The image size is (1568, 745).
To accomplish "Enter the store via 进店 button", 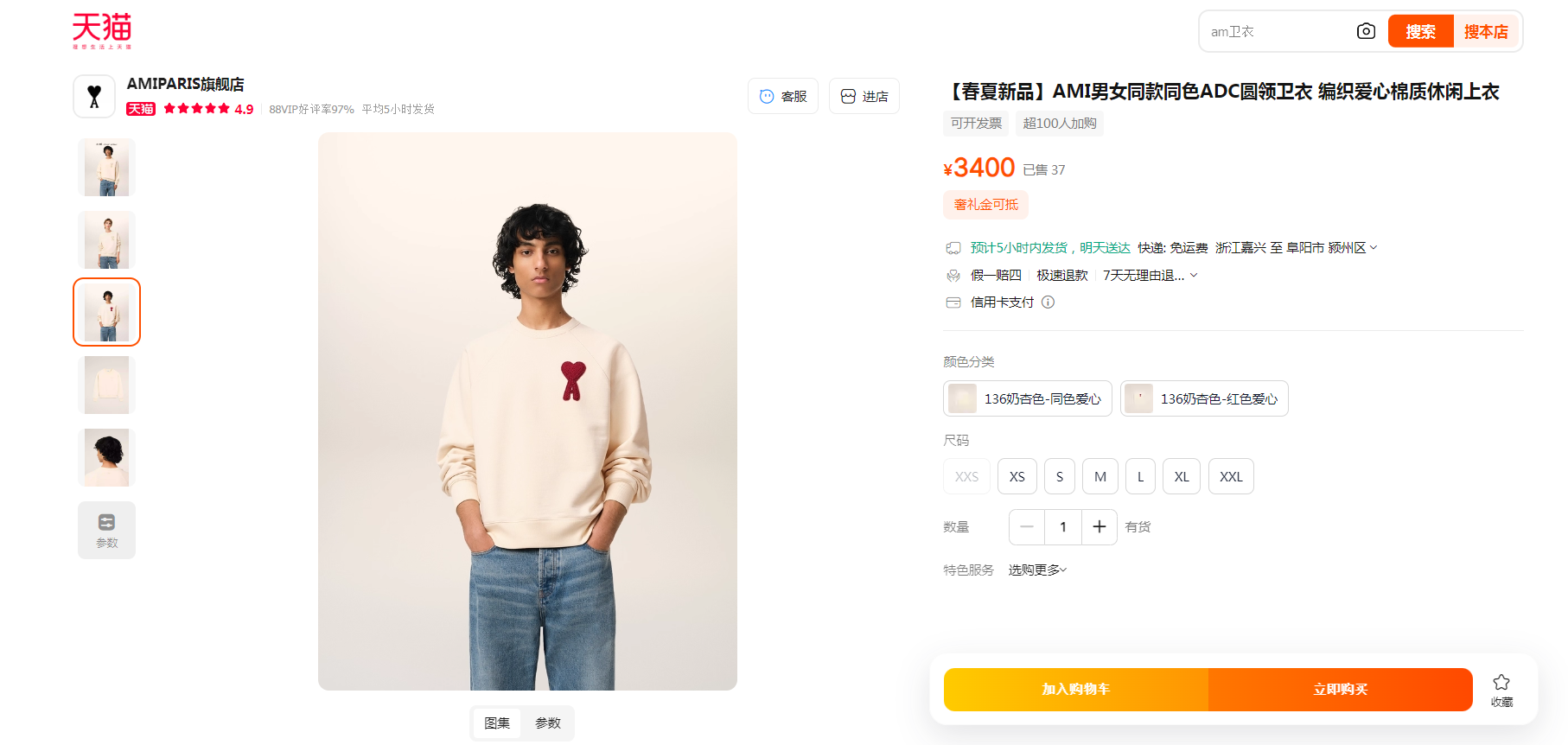I will click(x=864, y=96).
